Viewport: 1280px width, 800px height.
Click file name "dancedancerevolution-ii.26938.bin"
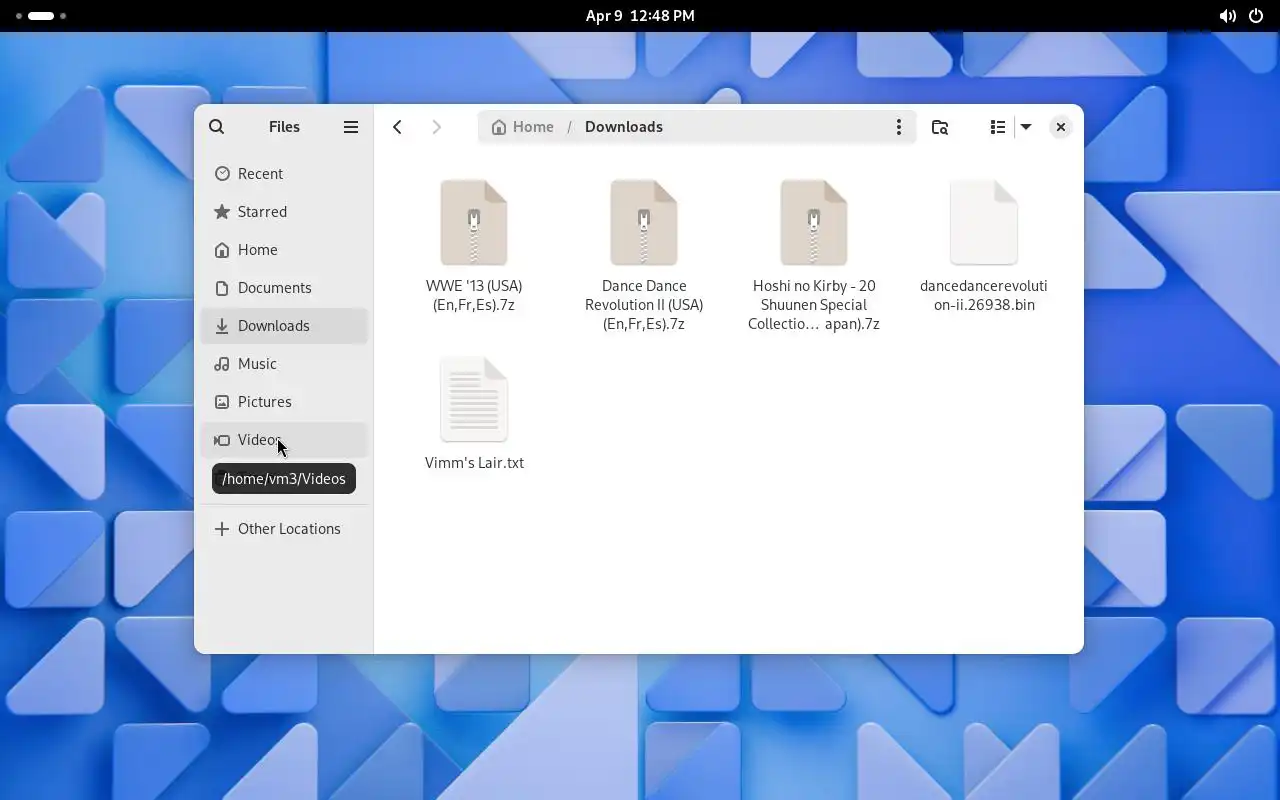click(984, 295)
